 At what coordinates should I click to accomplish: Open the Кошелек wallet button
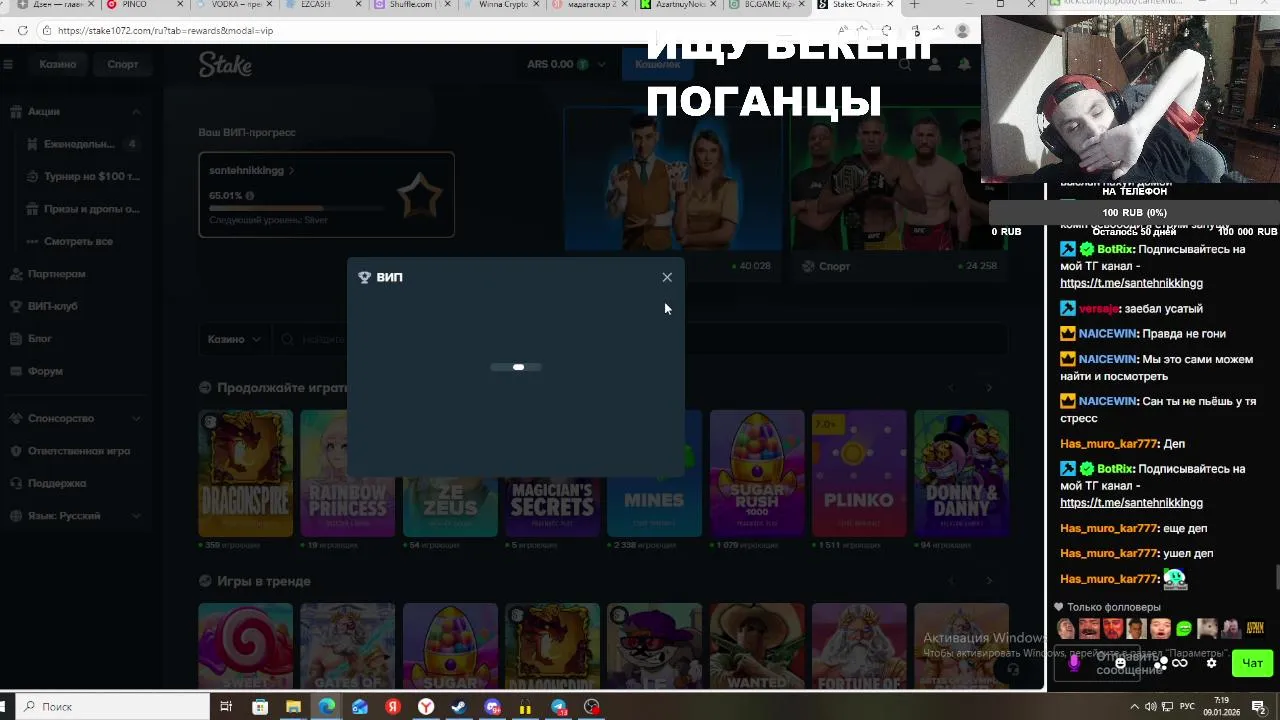[657, 64]
